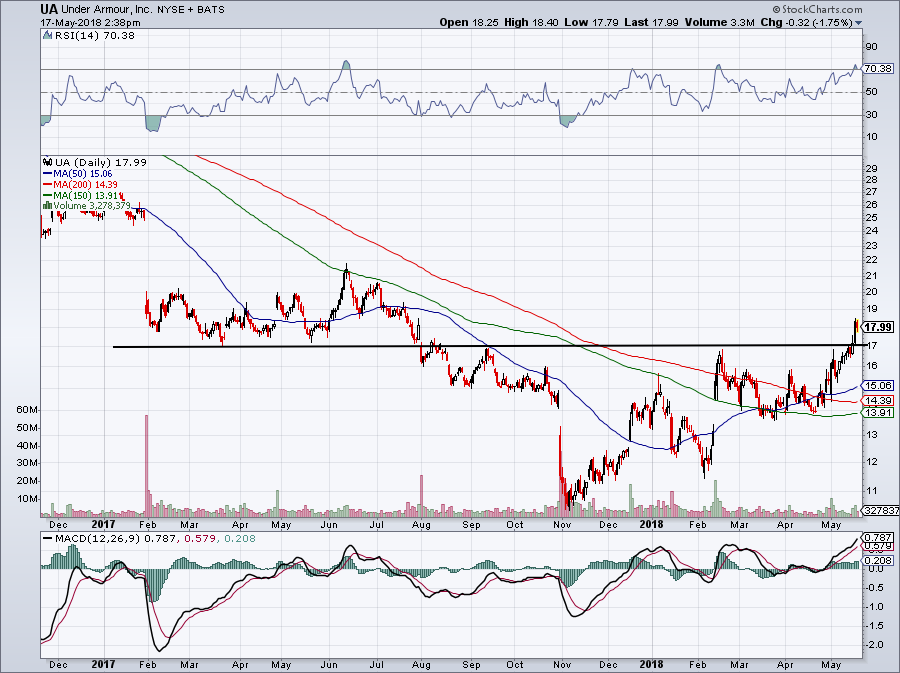
Task: Click the MA(50) 15.06 legend text
Action: [x=83, y=173]
